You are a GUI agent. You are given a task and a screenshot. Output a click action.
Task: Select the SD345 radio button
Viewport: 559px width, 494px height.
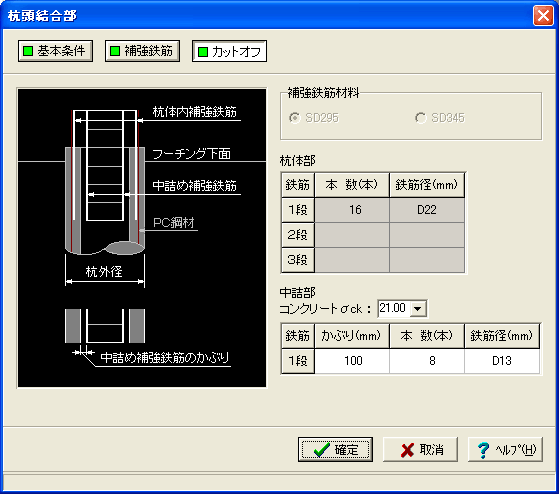[421, 118]
